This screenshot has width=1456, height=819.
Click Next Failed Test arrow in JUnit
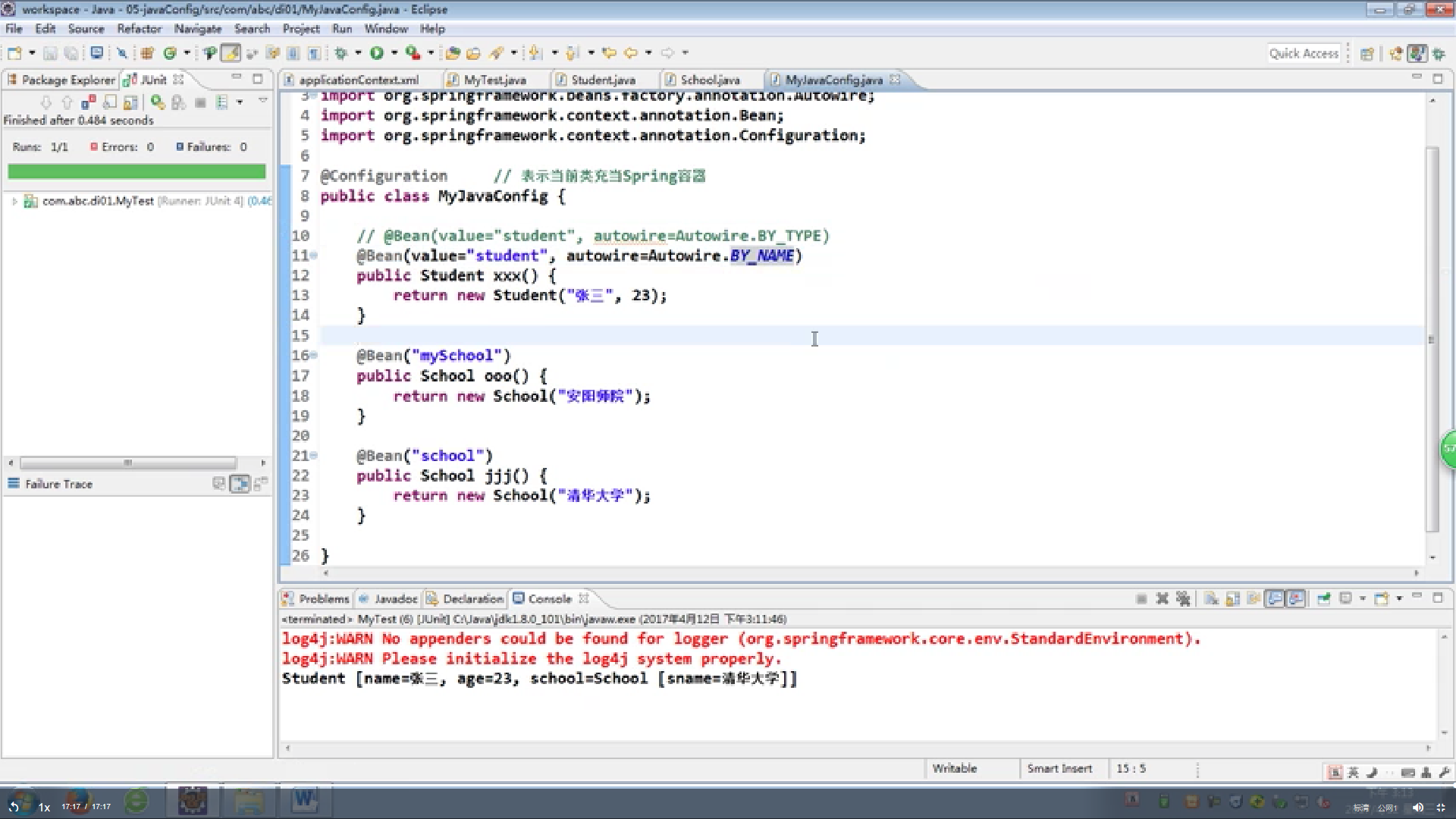click(45, 102)
